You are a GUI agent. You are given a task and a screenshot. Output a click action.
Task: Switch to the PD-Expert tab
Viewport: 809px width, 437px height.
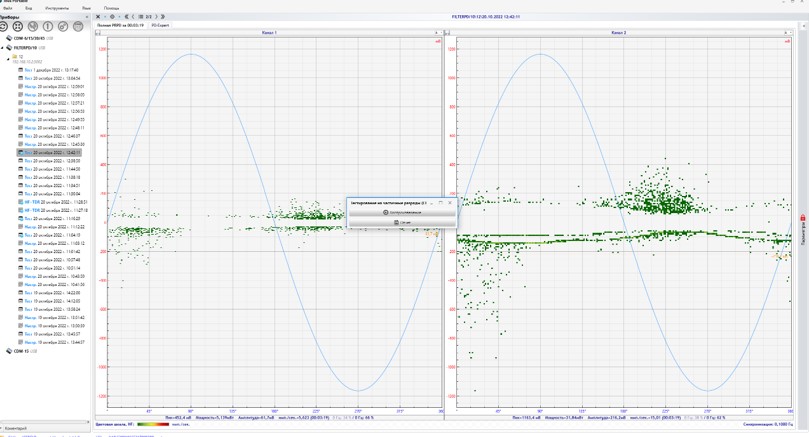(160, 25)
